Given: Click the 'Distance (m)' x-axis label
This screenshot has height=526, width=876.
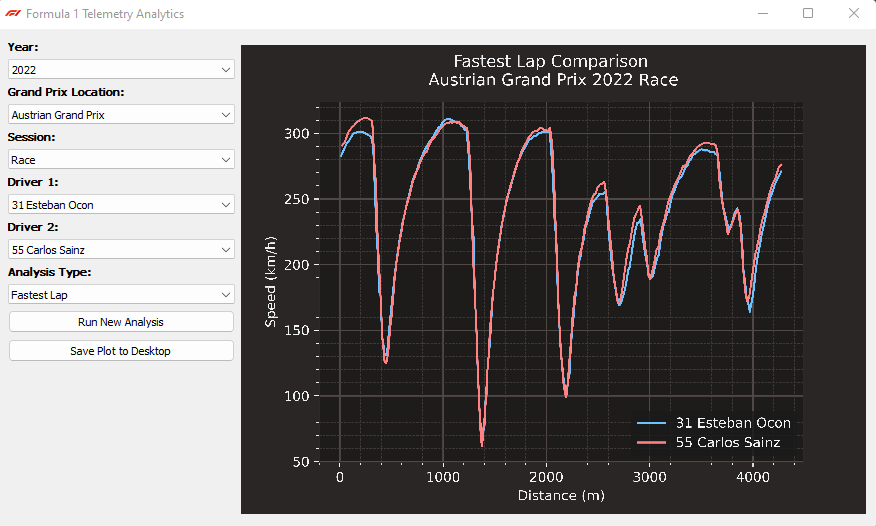Looking at the screenshot, I should [x=561, y=495].
